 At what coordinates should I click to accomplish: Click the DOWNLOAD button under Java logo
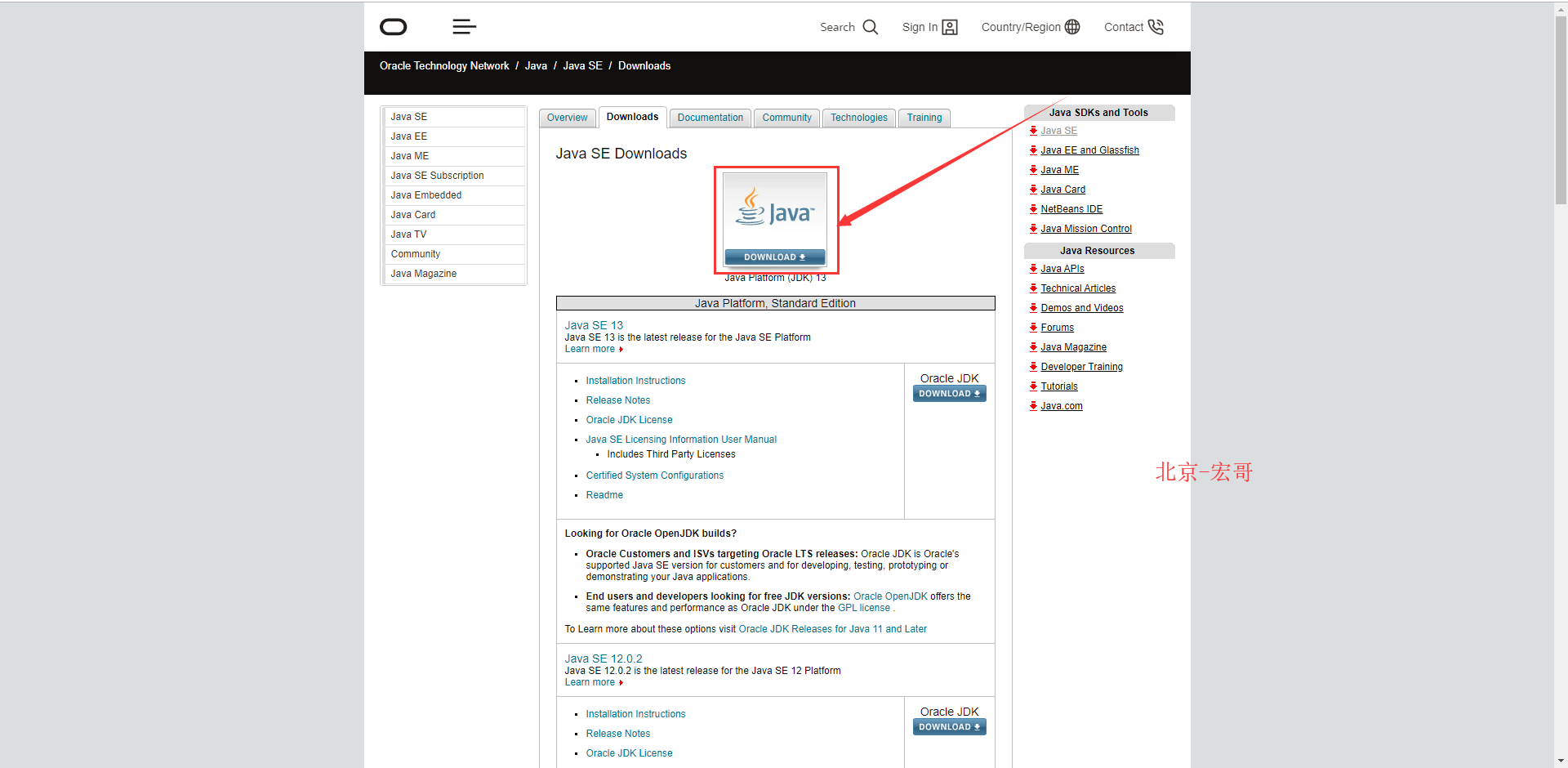coord(775,257)
